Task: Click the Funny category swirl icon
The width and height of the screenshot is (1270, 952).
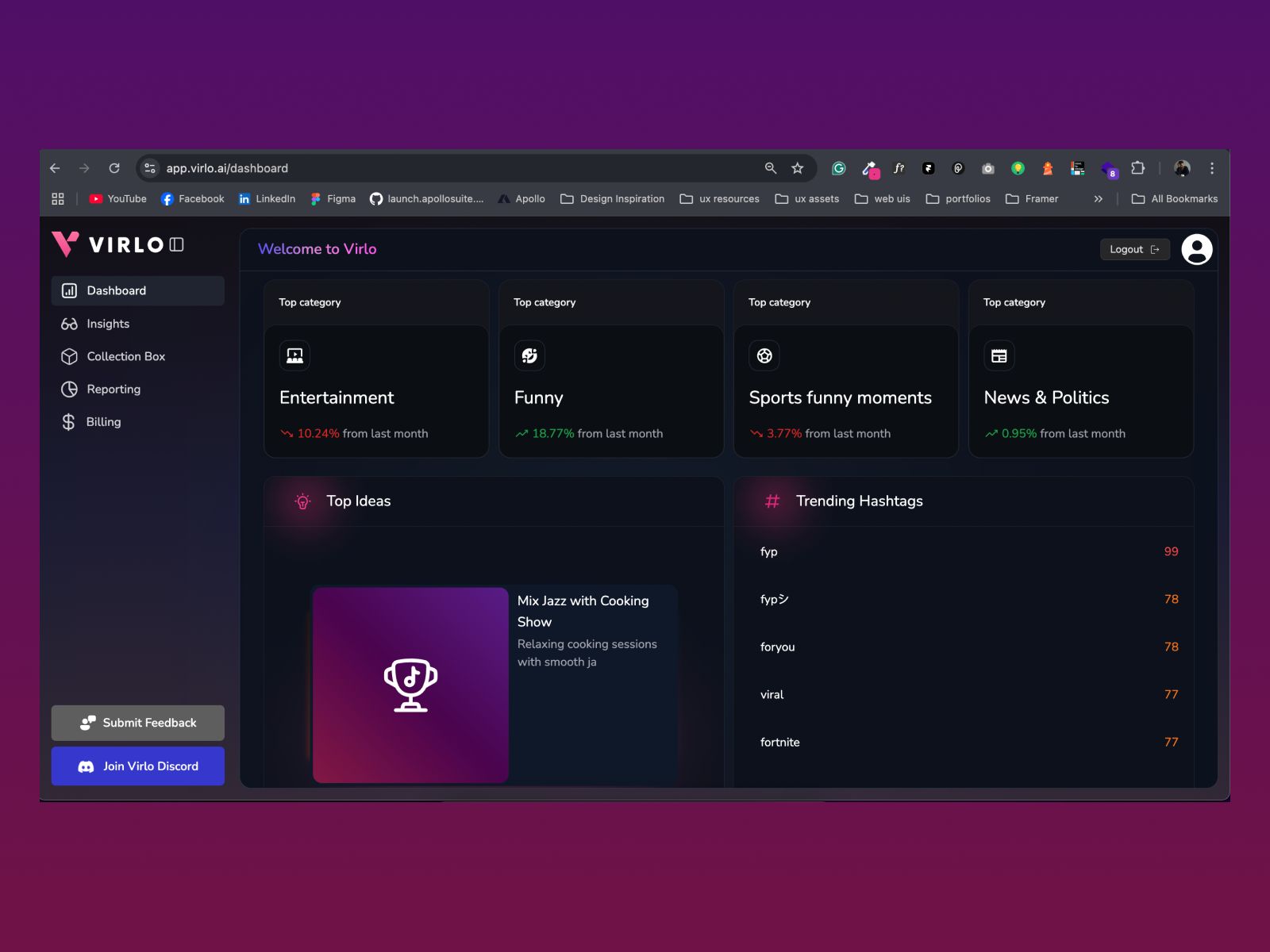Action: click(x=529, y=355)
